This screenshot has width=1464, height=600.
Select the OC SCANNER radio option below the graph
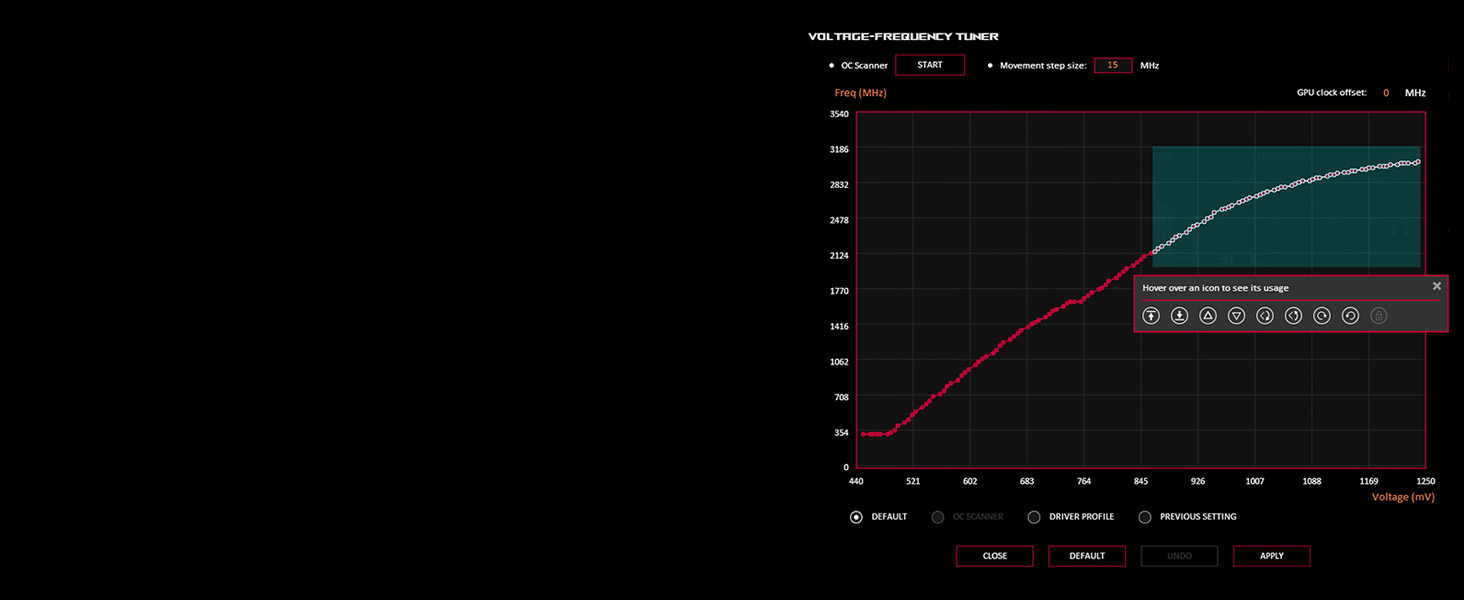click(x=938, y=517)
